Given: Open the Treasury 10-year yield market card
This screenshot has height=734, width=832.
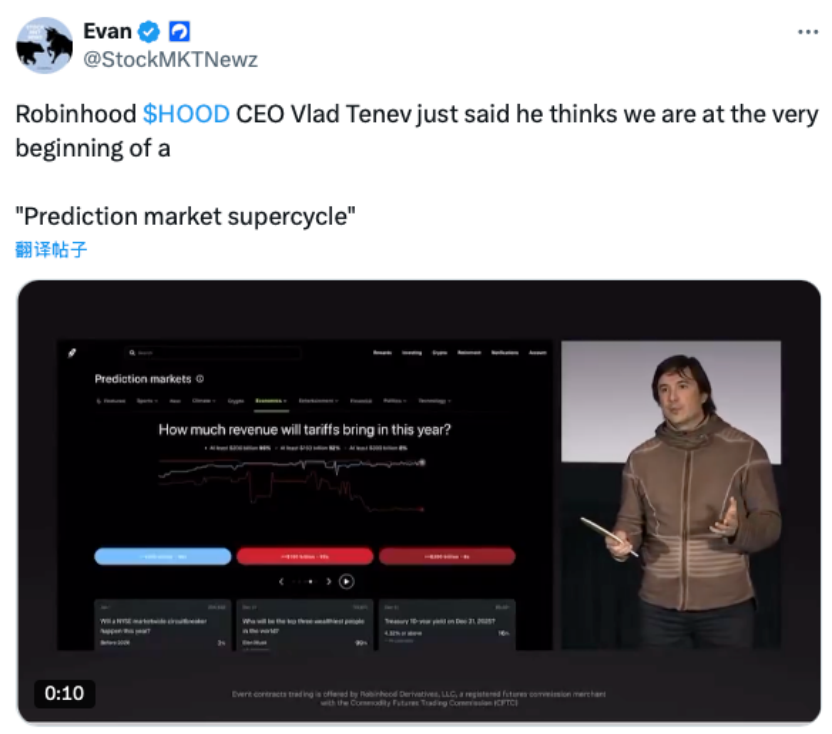Looking at the screenshot, I should click(x=447, y=625).
